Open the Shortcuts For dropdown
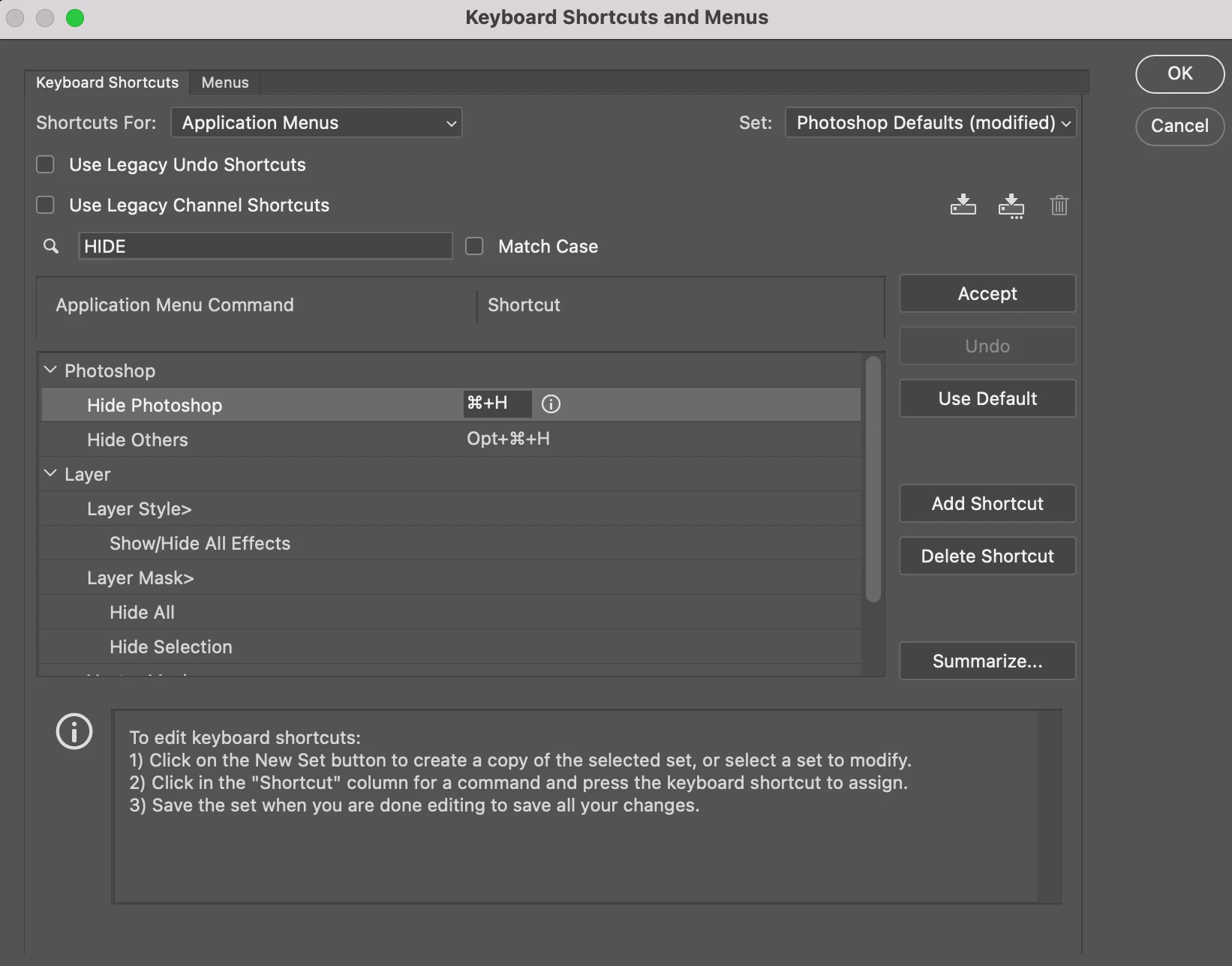This screenshot has width=1232, height=966. (317, 122)
